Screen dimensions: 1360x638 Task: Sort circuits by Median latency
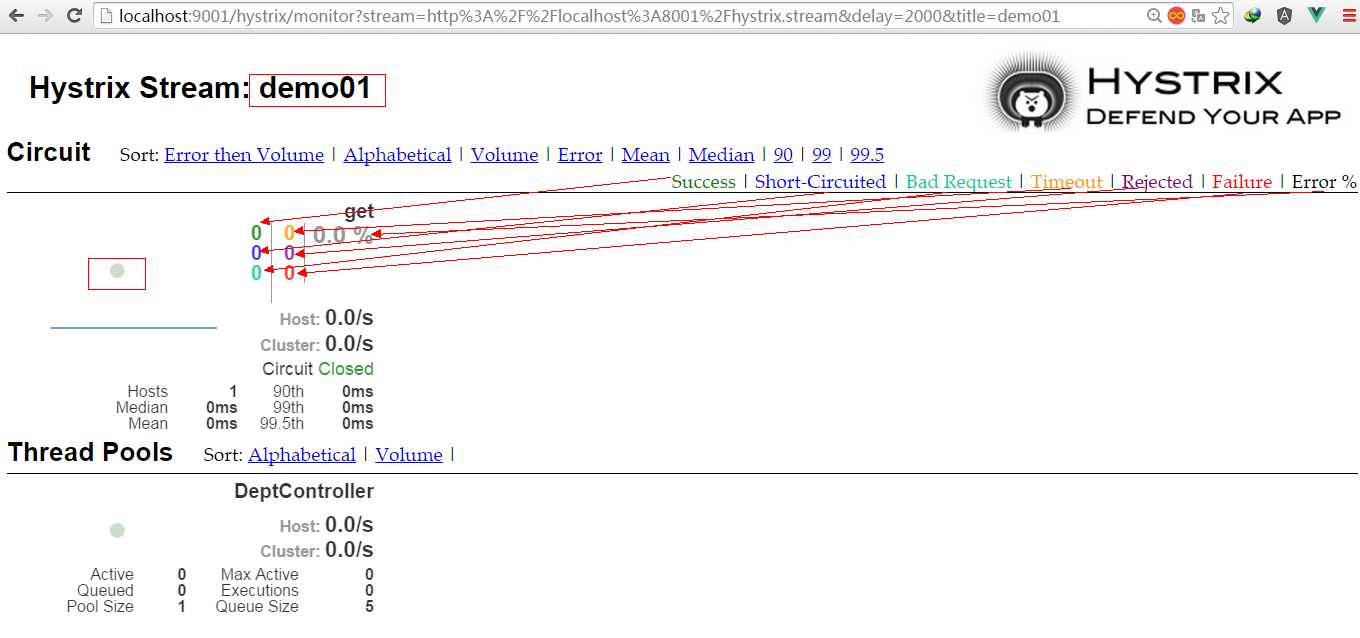click(721, 155)
